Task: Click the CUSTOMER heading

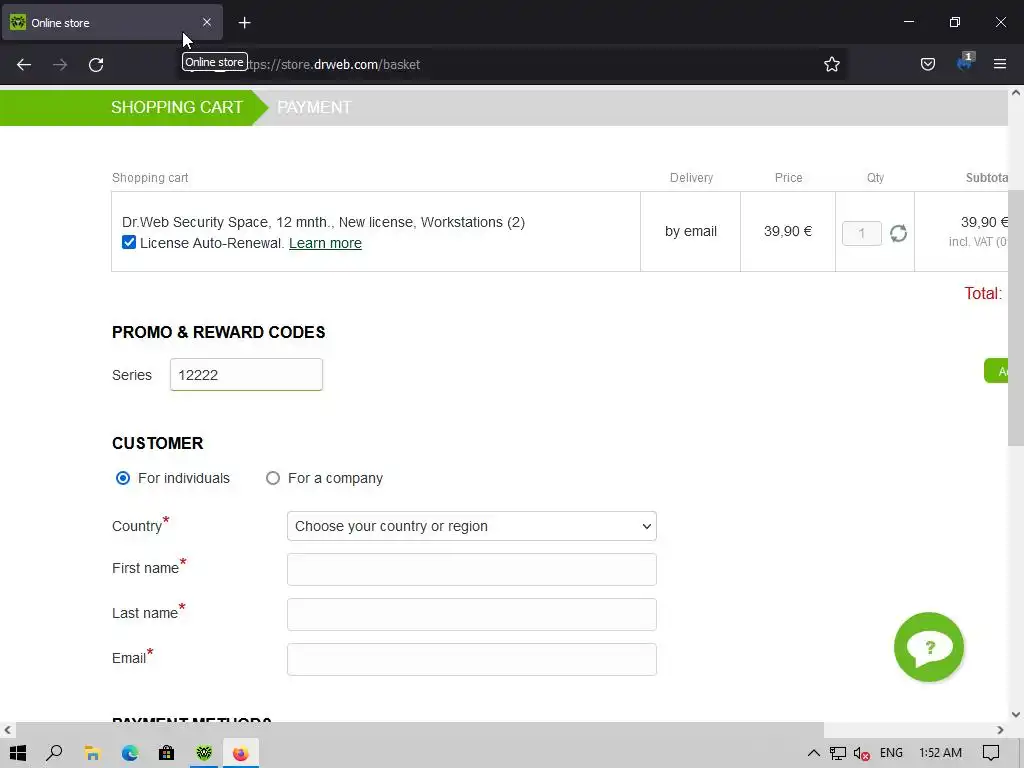Action: point(157,443)
